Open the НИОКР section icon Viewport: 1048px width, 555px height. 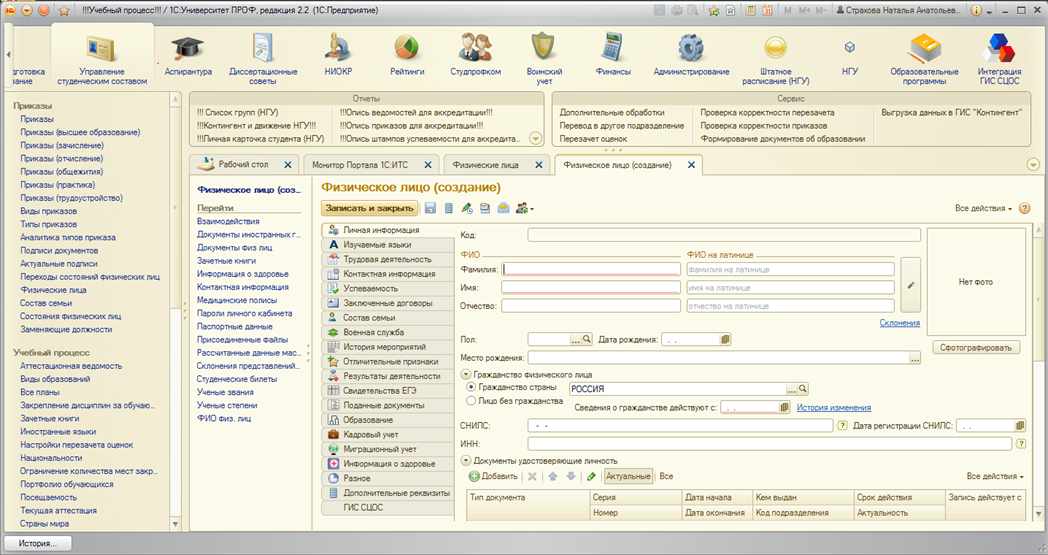338,48
